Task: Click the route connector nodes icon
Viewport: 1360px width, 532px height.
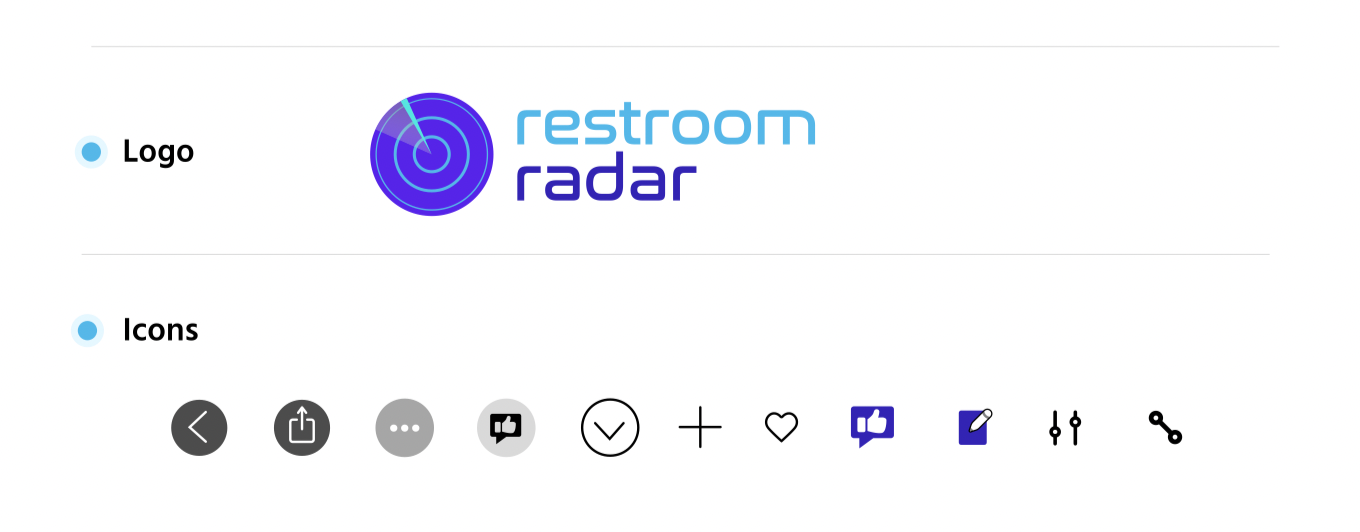Action: (1165, 428)
